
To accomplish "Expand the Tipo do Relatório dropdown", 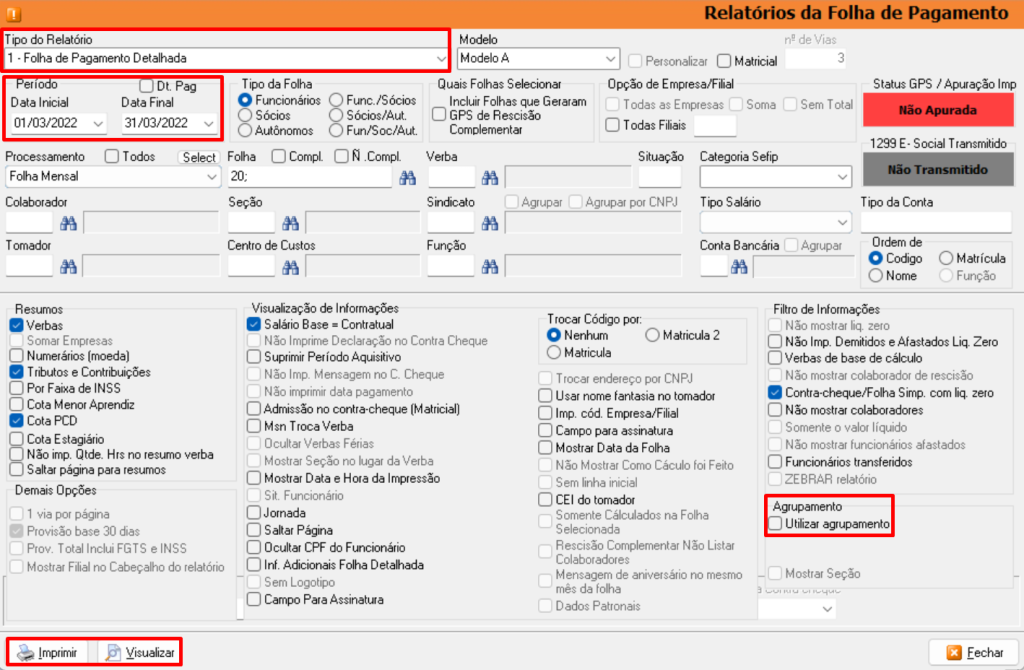I will click(x=433, y=59).
